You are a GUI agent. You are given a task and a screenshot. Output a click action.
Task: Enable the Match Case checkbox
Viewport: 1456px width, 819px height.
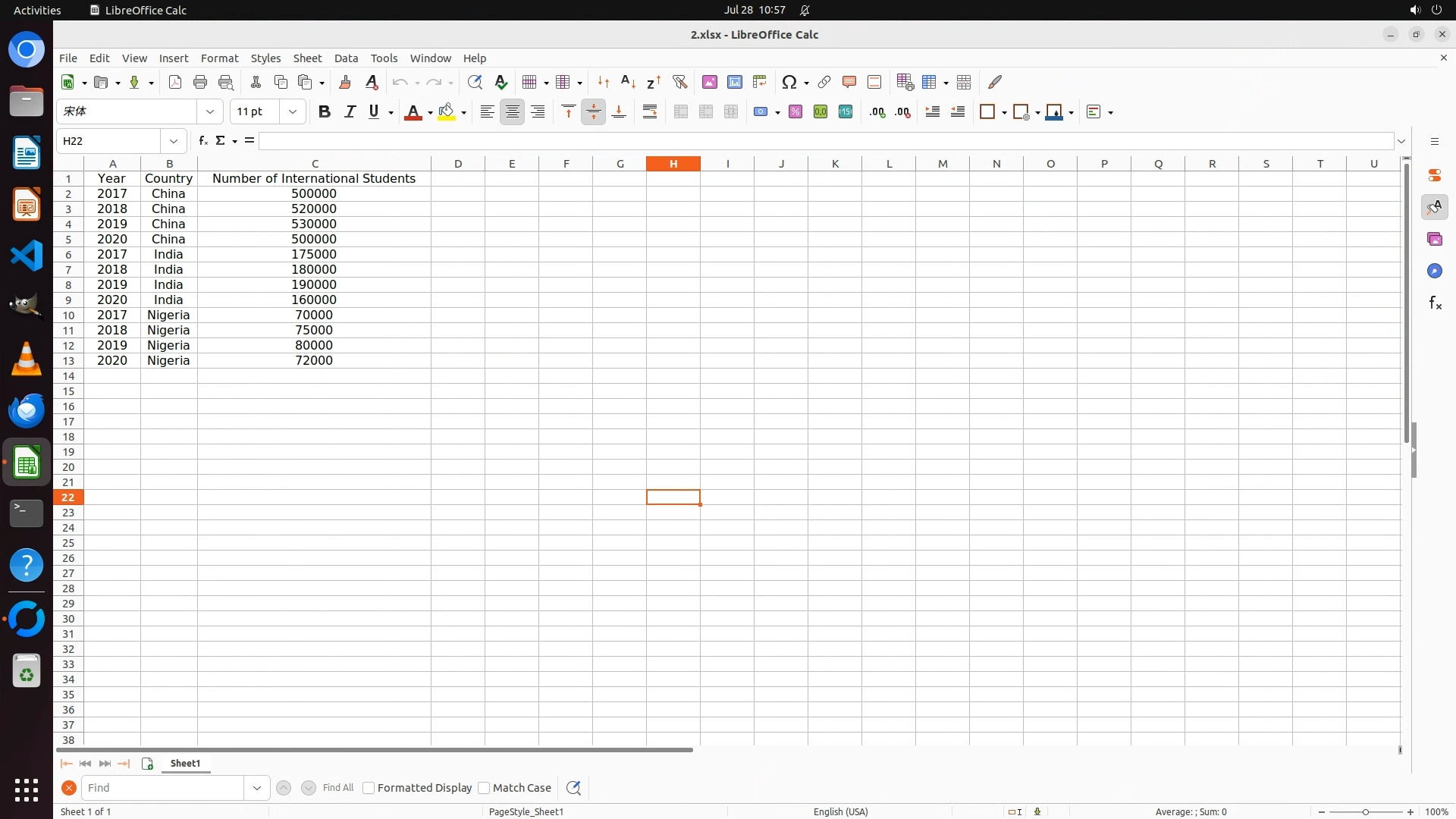(484, 788)
